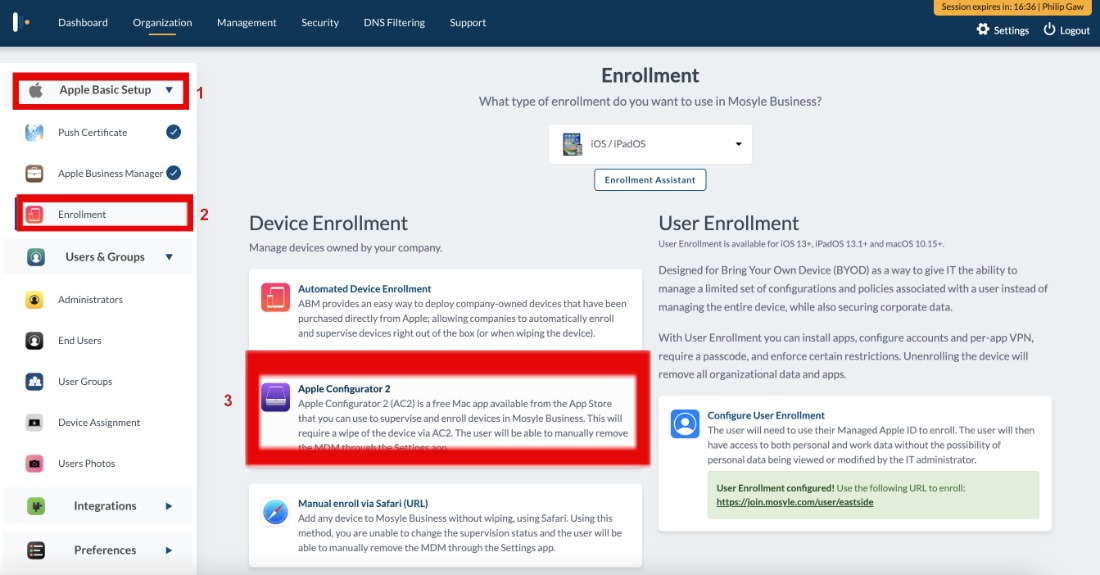
Task: Click the iOS / iPadOS devices icon
Action: (572, 144)
